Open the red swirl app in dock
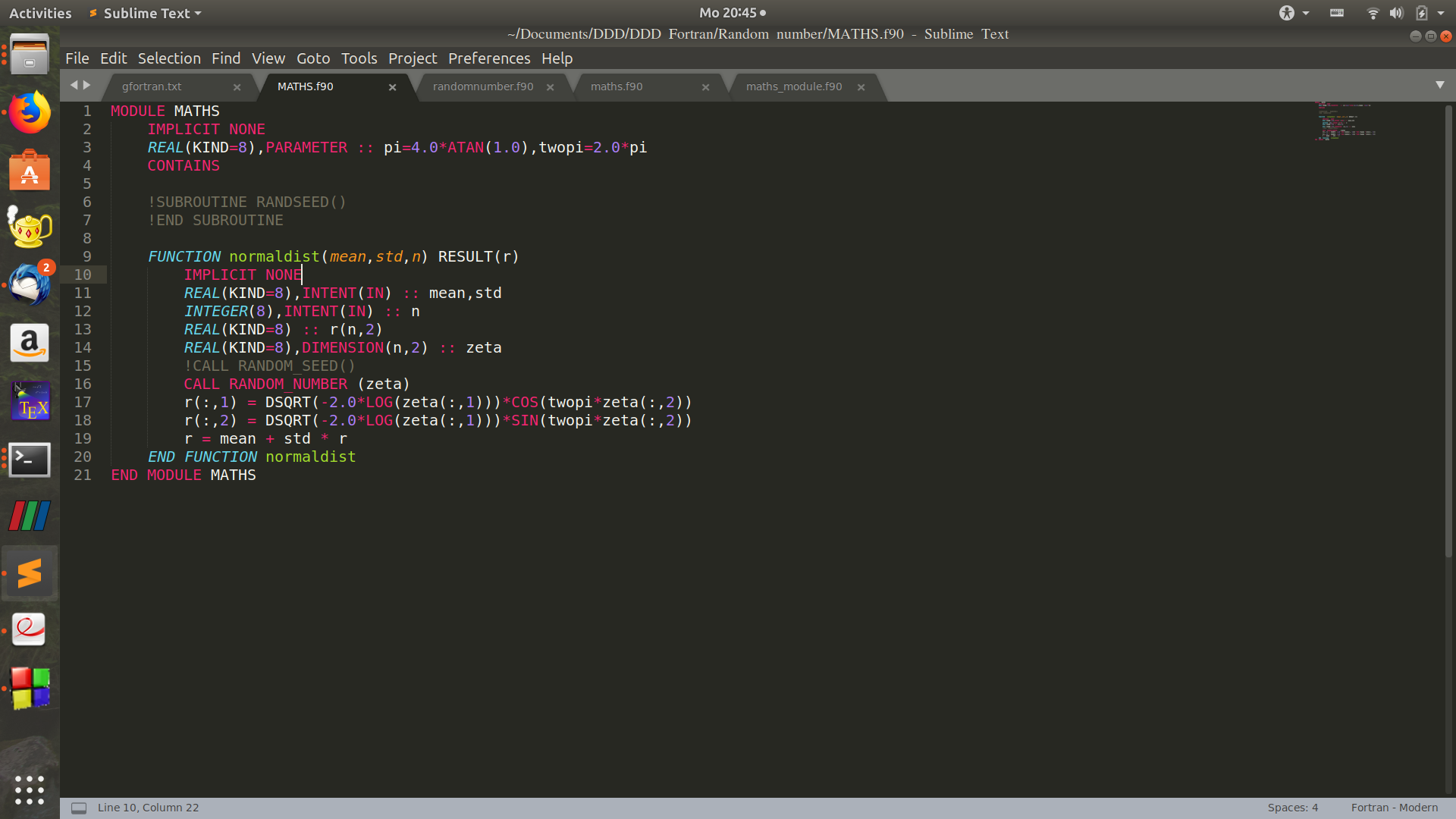The width and height of the screenshot is (1456, 819). coord(30,630)
